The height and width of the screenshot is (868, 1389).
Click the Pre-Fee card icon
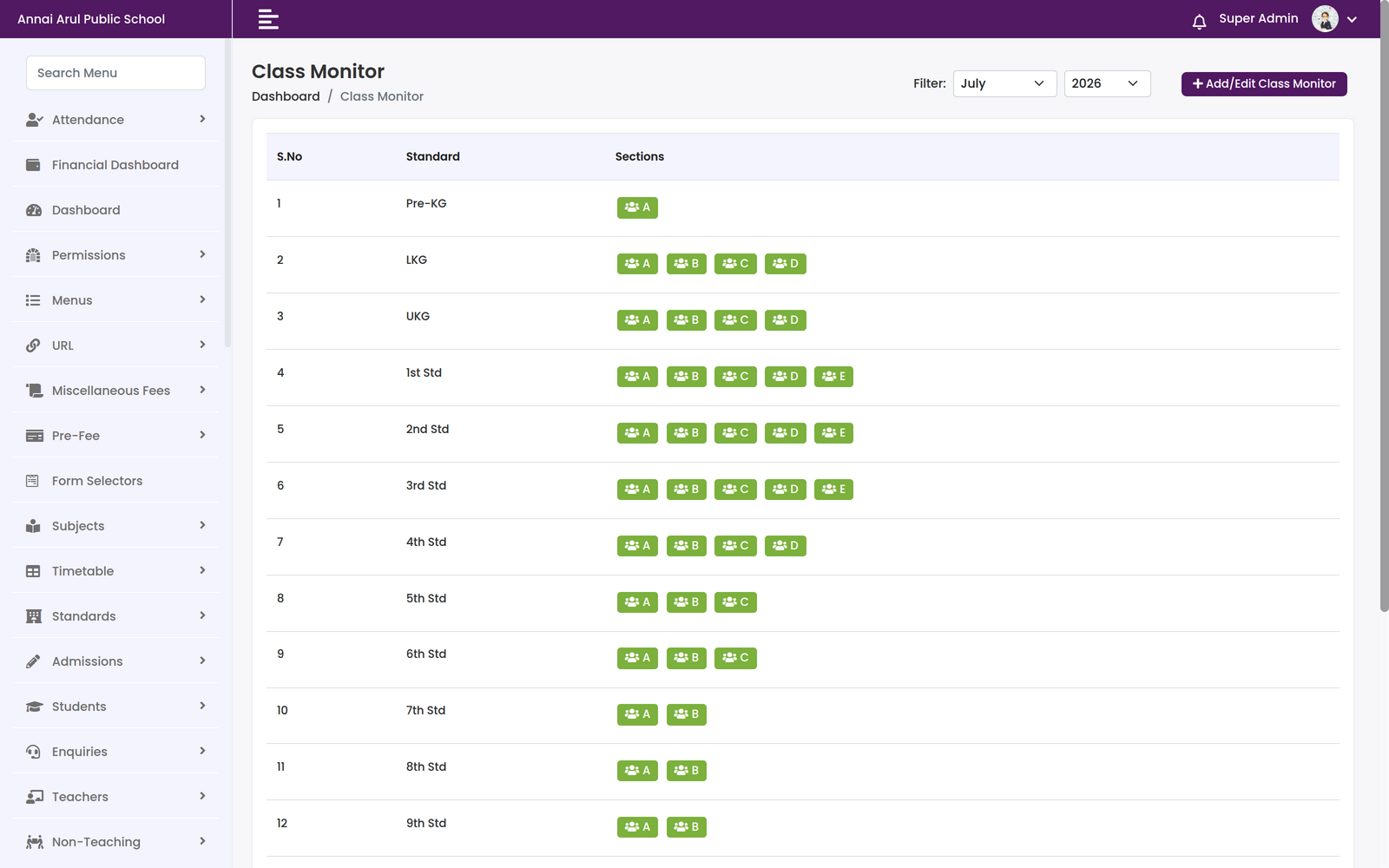click(x=34, y=436)
